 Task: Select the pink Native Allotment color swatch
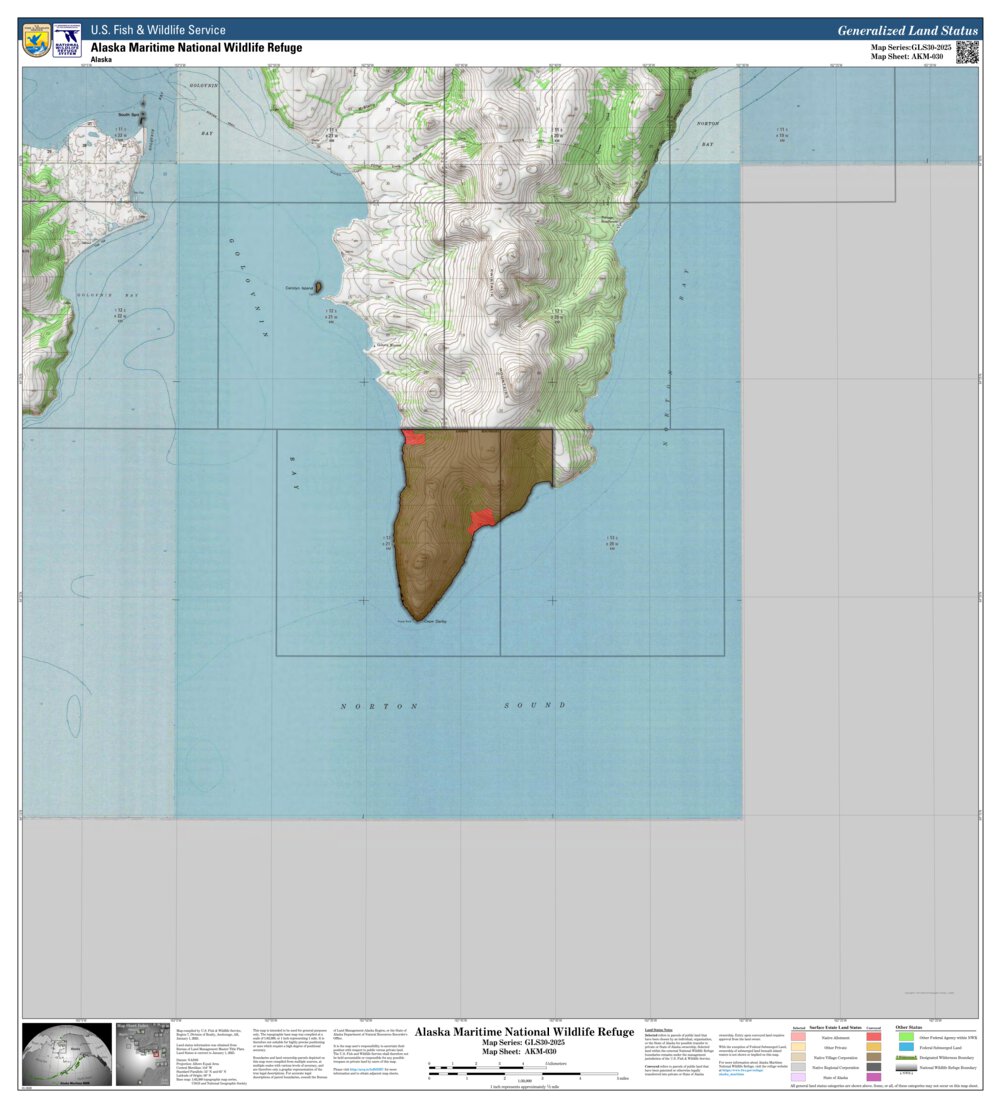[798, 1036]
